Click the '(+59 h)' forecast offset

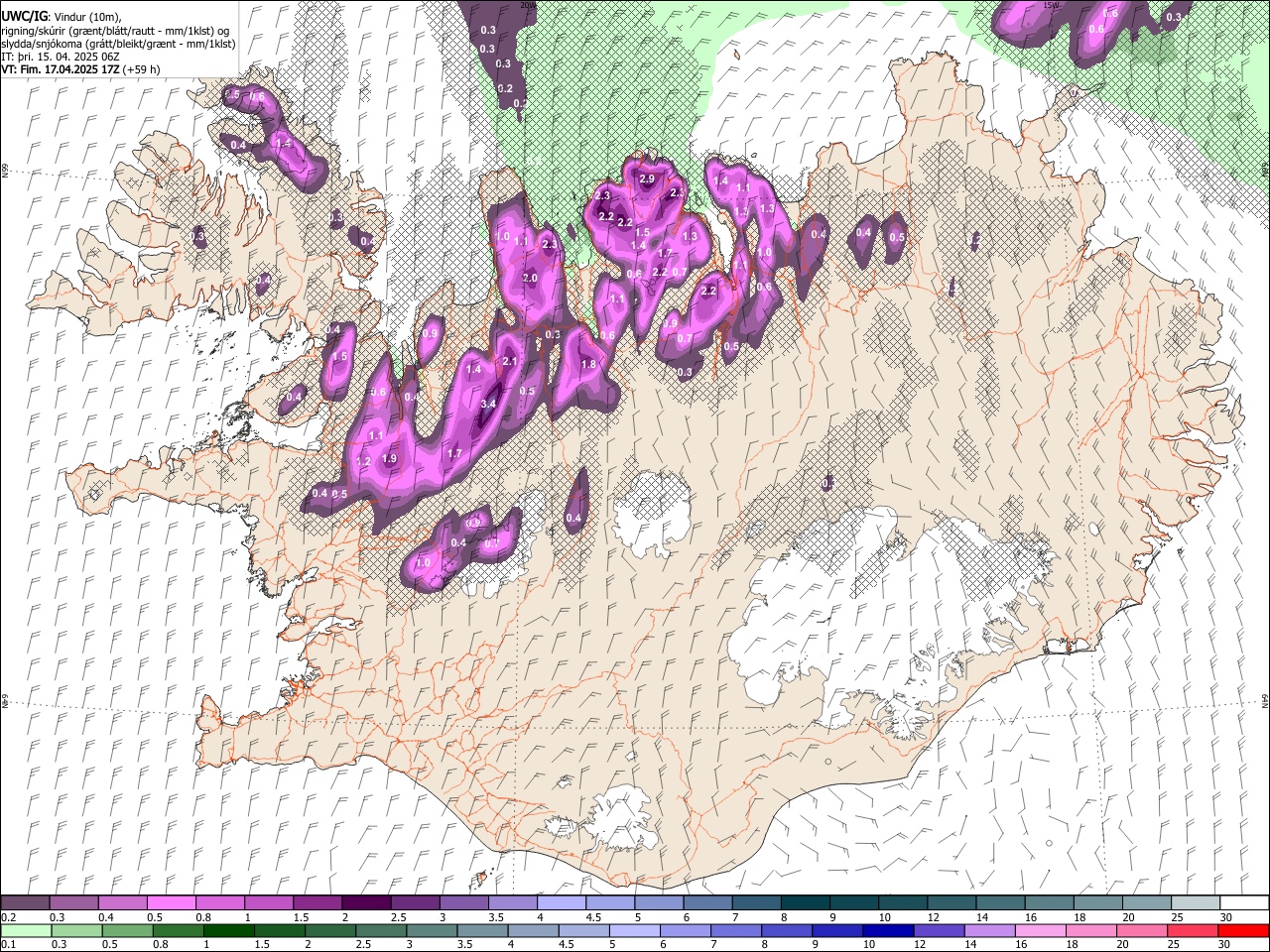[142, 69]
